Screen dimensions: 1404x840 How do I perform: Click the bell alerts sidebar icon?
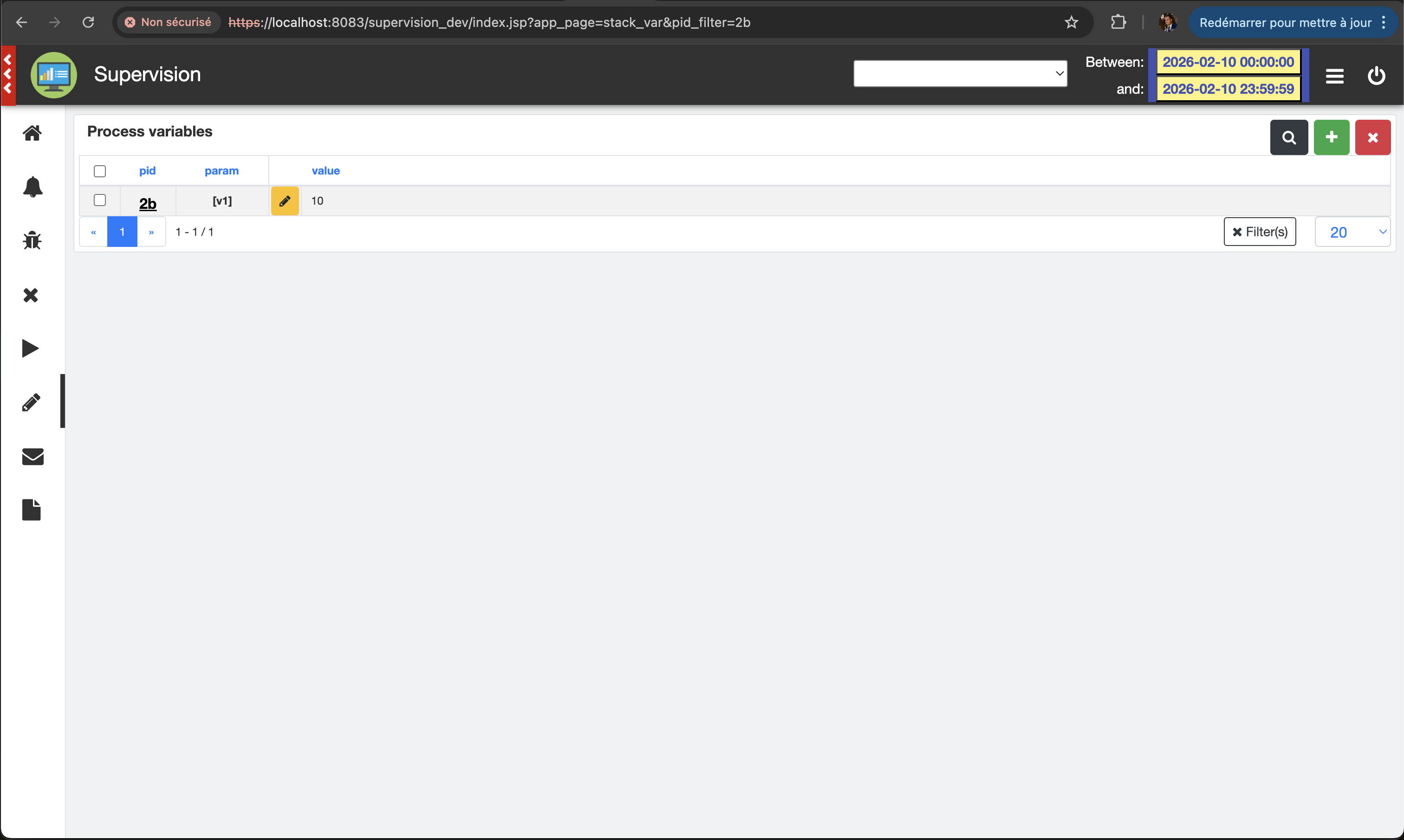[32, 187]
